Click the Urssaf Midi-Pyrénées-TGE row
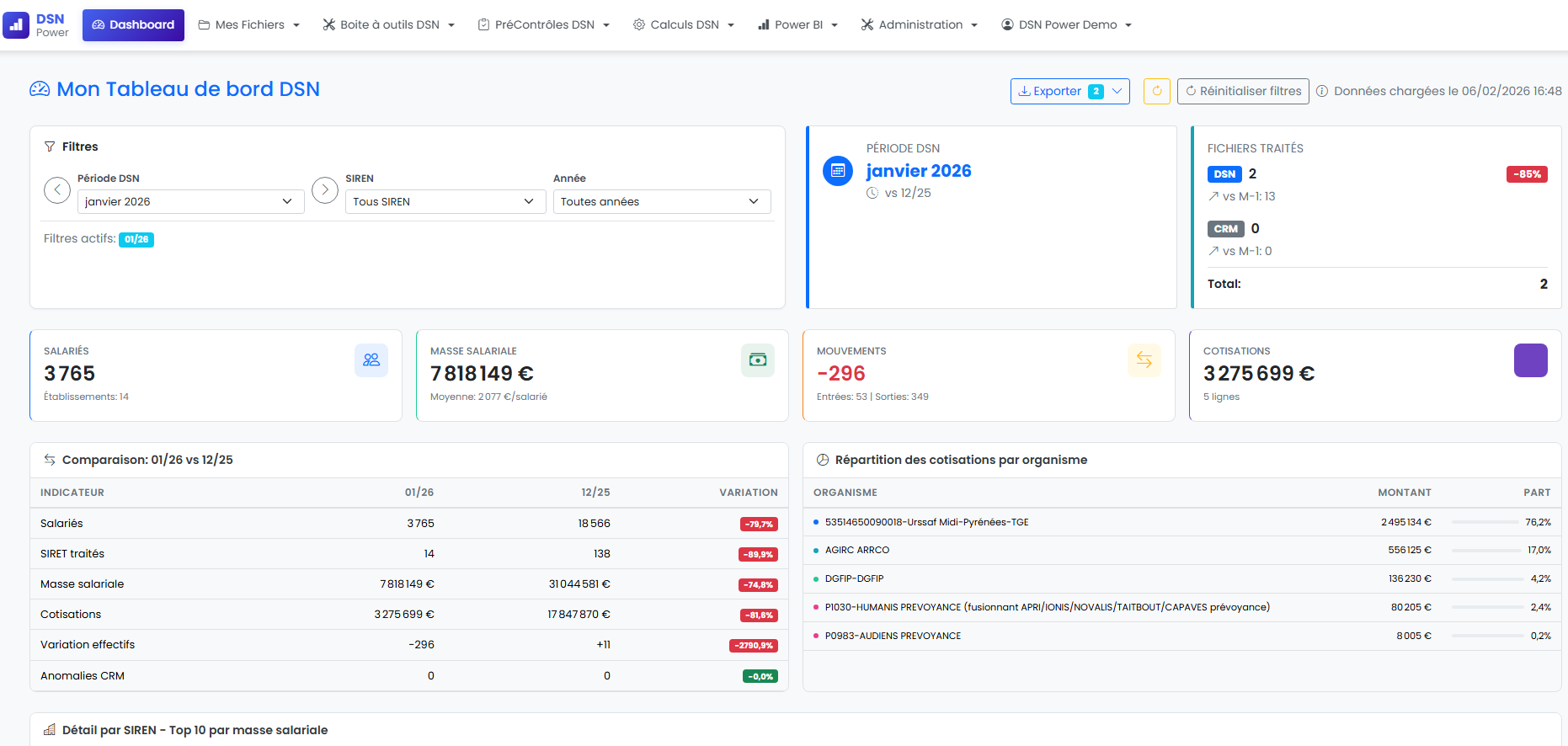The height and width of the screenshot is (746, 1568). point(926,523)
